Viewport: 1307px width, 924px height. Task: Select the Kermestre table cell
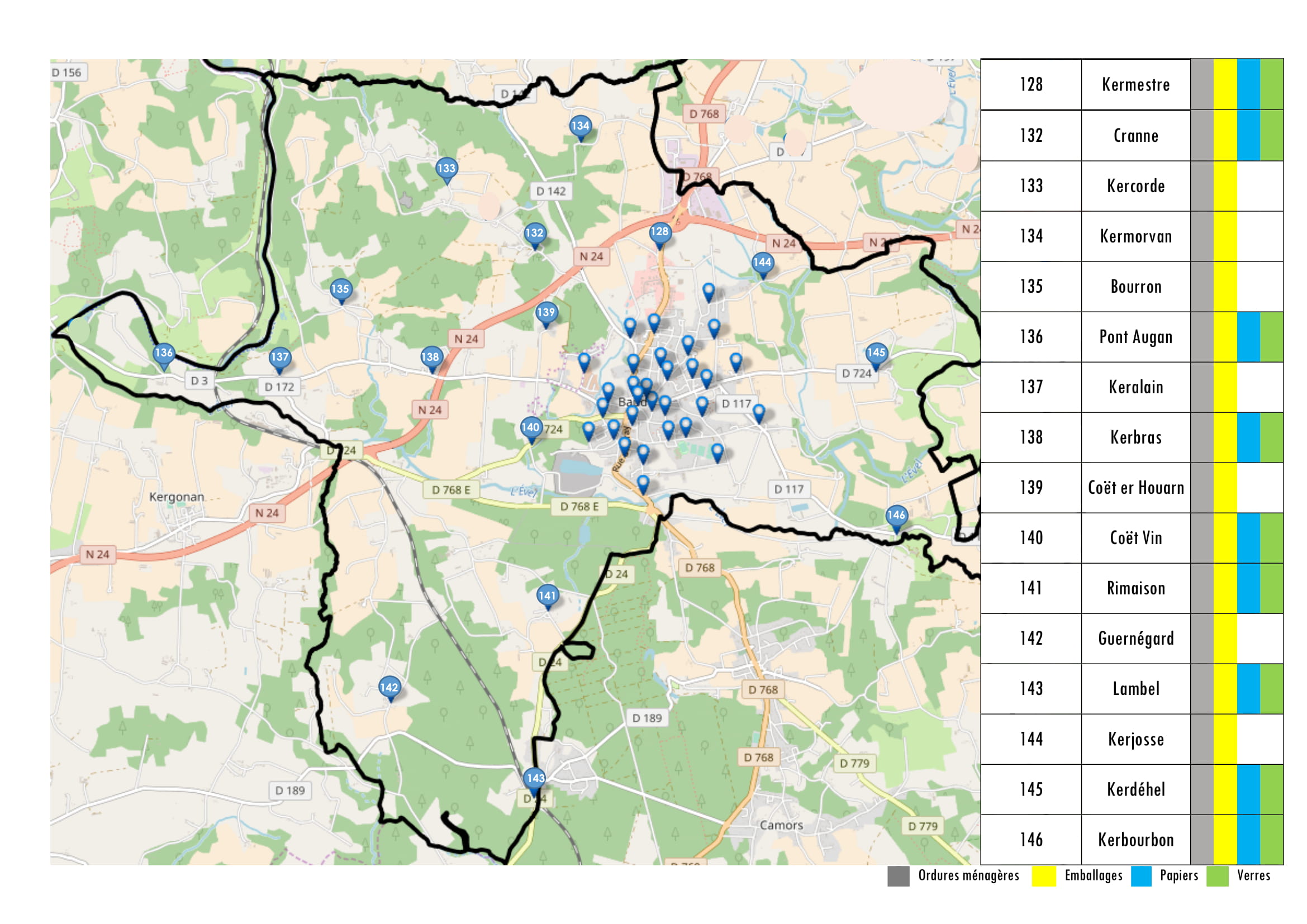tap(1135, 85)
